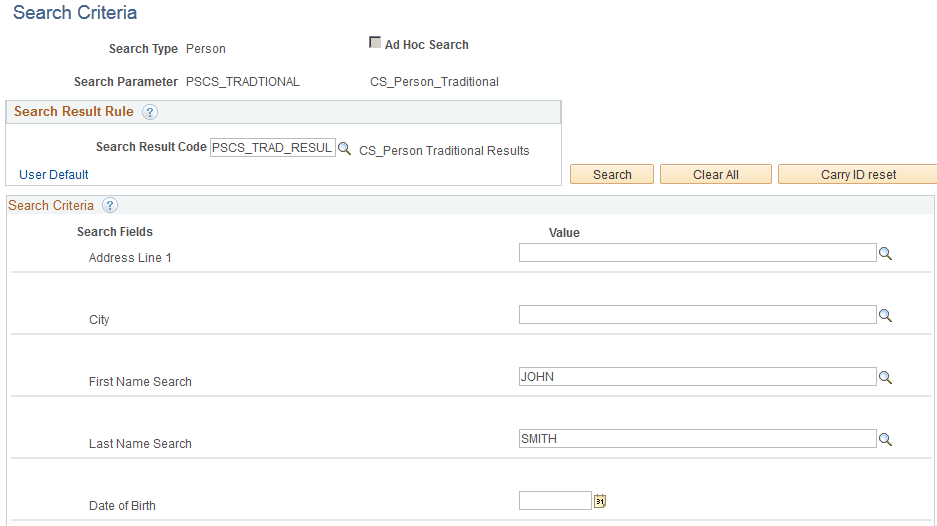This screenshot has height=526, width=937.
Task: Toggle the Ad Hoc Search checkbox
Action: pos(376,43)
